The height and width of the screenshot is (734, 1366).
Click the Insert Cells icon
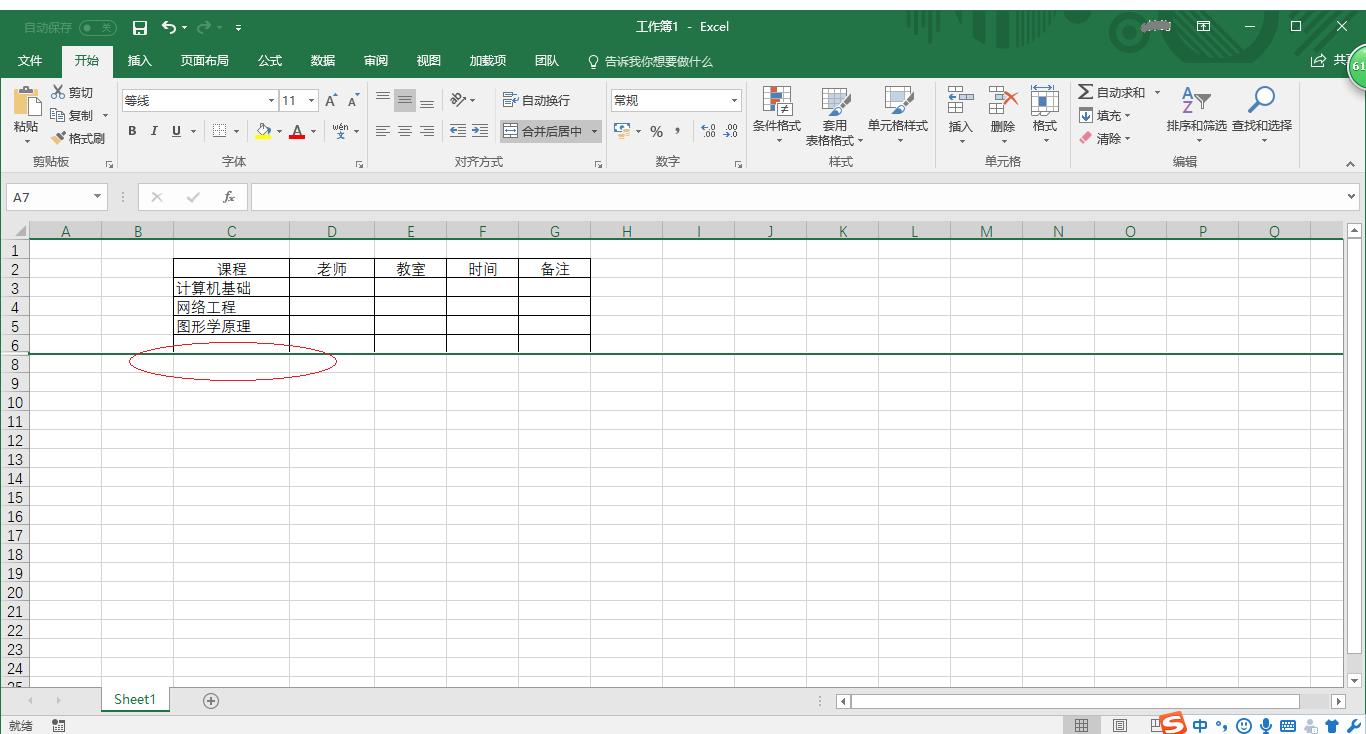(959, 115)
